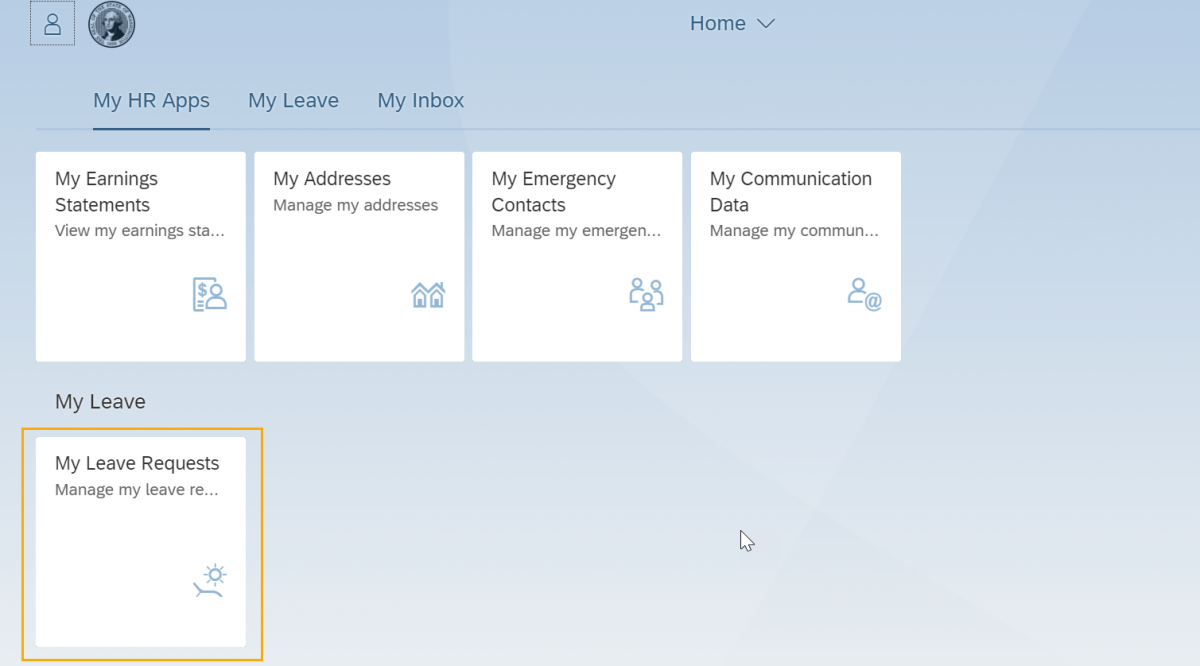Open the My Leave Requests title
This screenshot has width=1200, height=666.
137,464
